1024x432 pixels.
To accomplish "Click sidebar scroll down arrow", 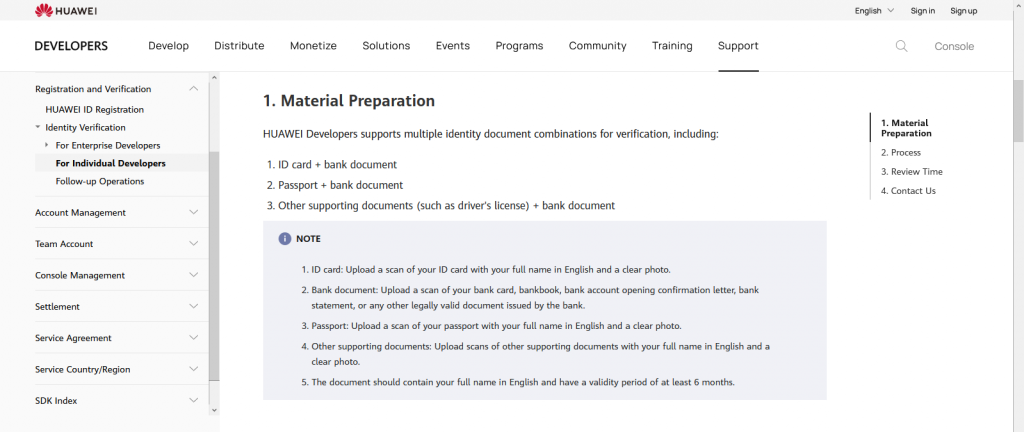I will coord(214,410).
